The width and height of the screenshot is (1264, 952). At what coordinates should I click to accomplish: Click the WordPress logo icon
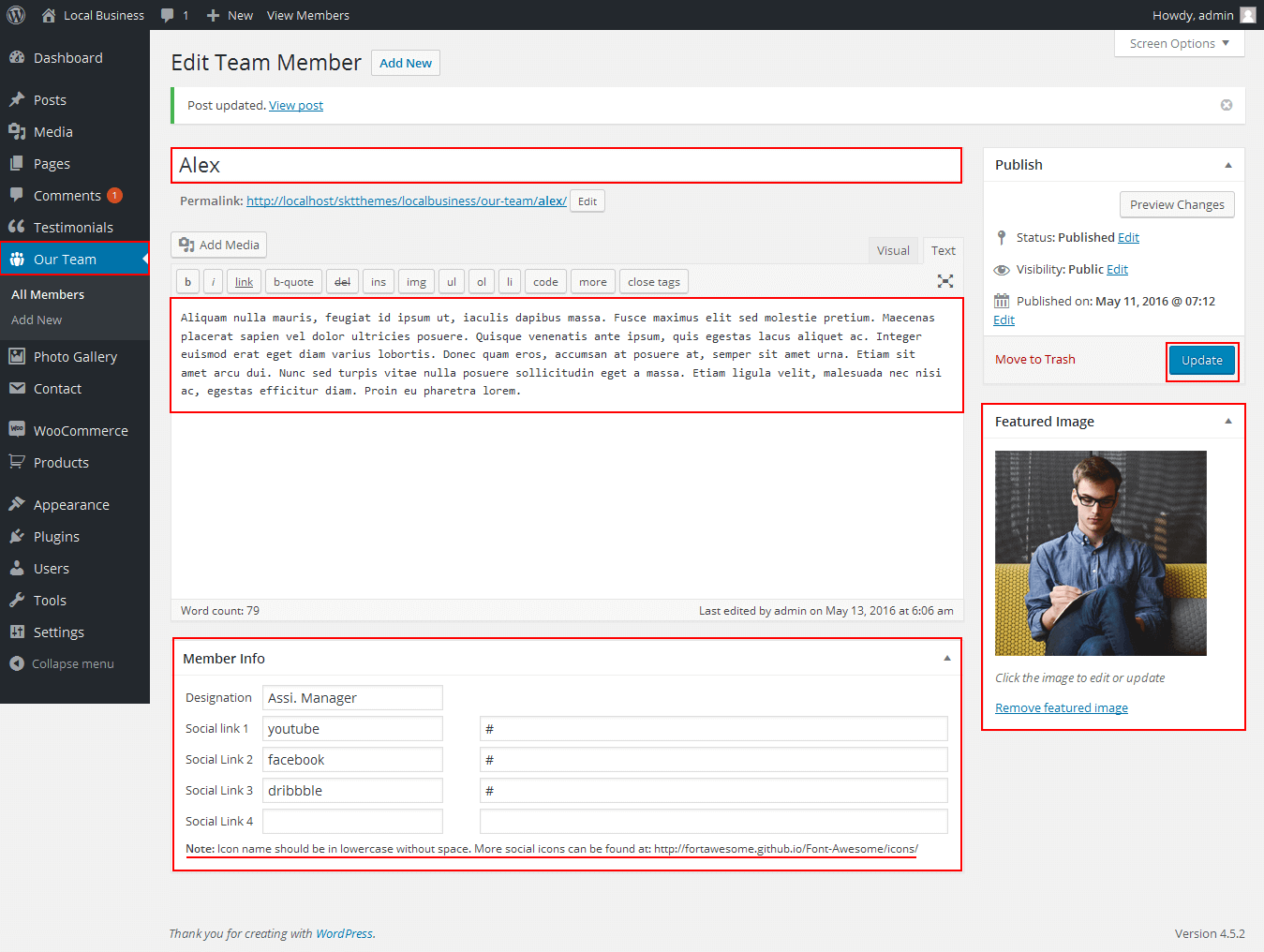pos(16,15)
